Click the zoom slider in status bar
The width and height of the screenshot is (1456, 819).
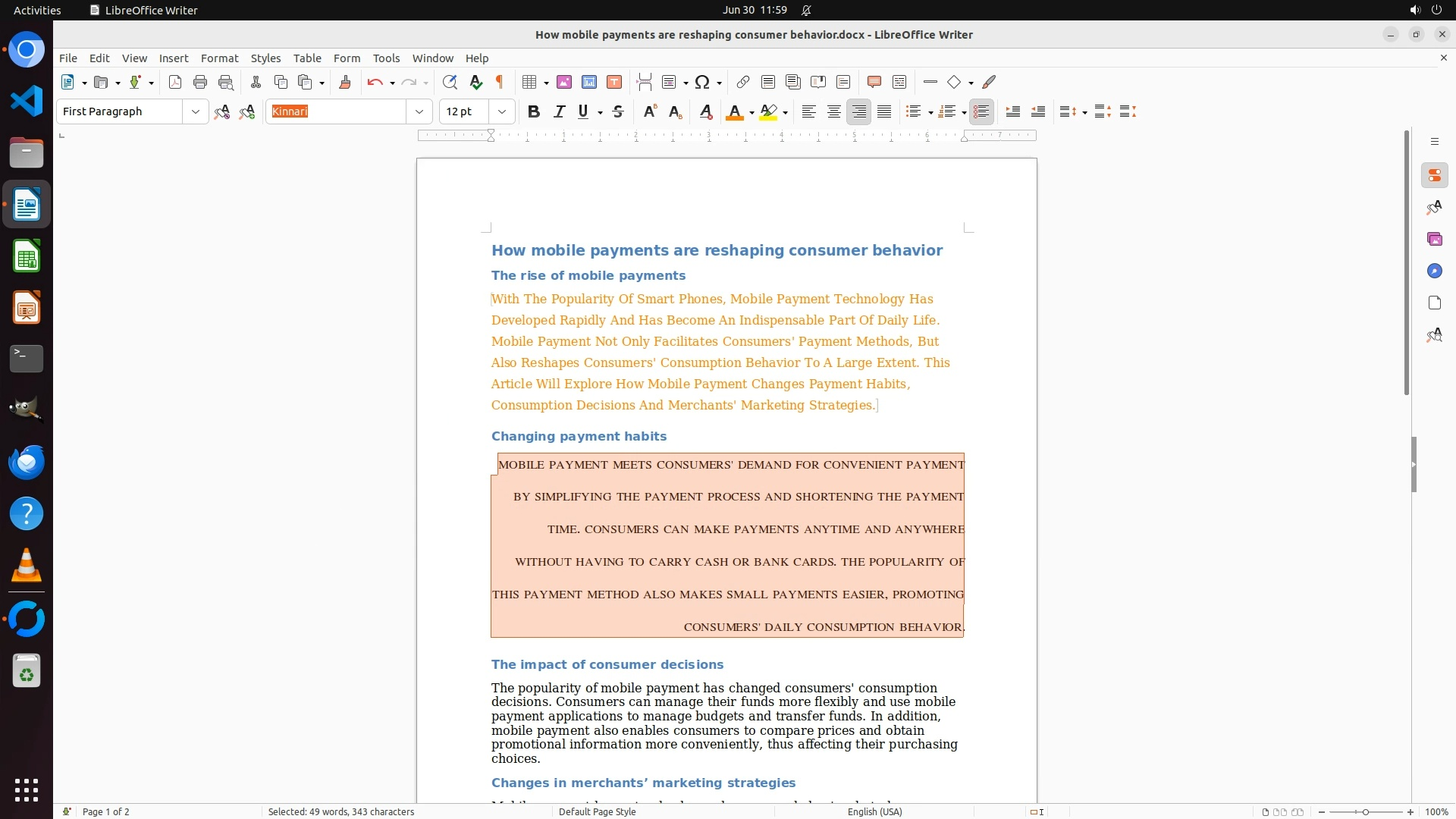click(1365, 811)
